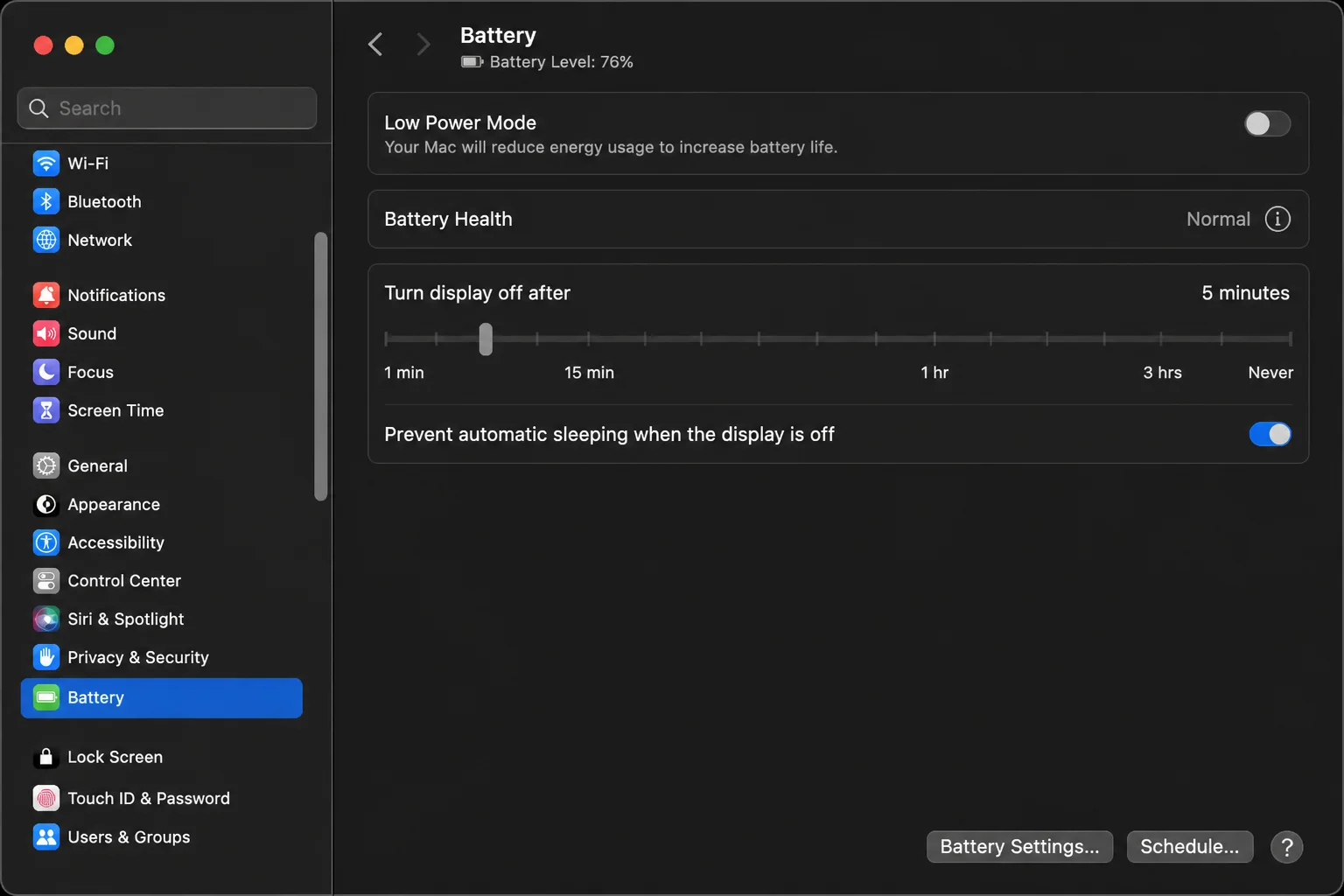Click the Battery Health Normal status
The image size is (1344, 896).
[x=1218, y=219]
